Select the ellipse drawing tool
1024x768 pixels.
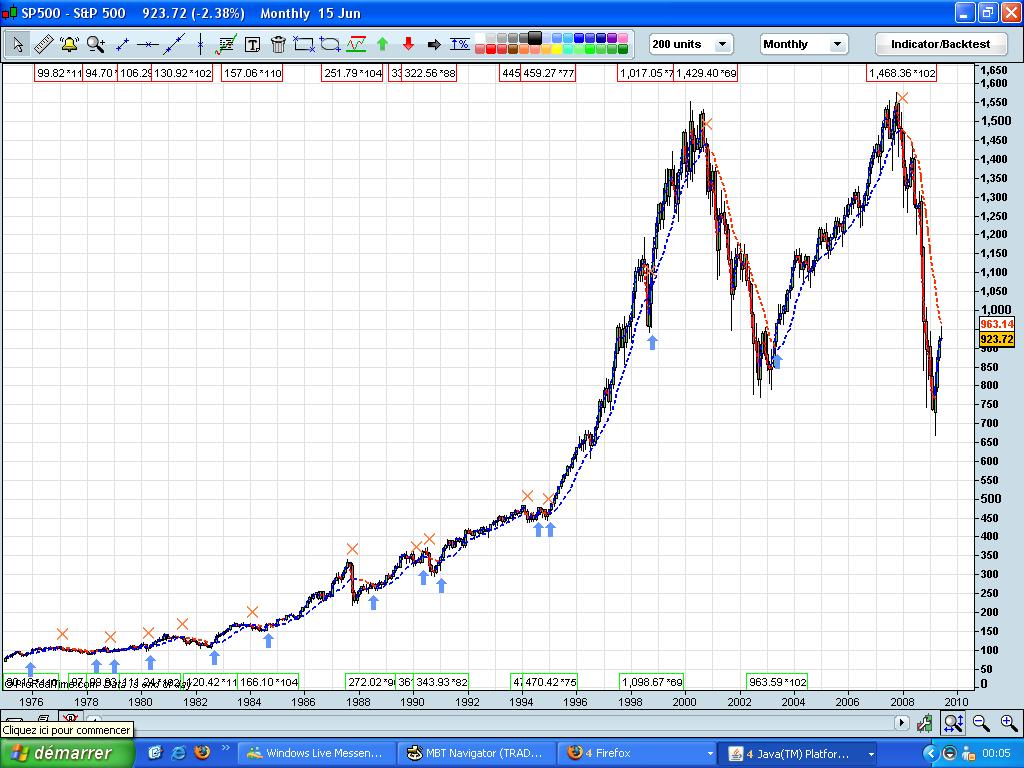330,44
